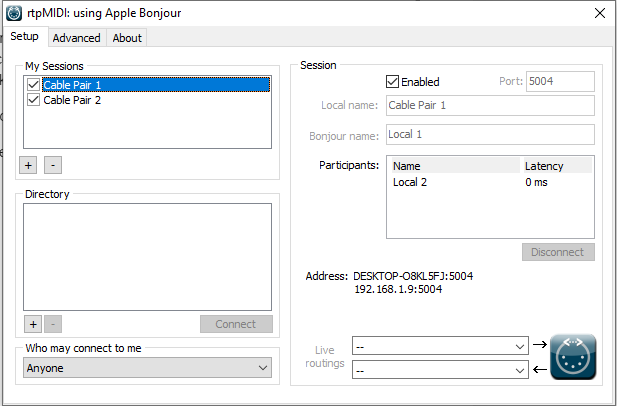Click the Latency column header
This screenshot has width=617, height=406.
[x=558, y=166]
